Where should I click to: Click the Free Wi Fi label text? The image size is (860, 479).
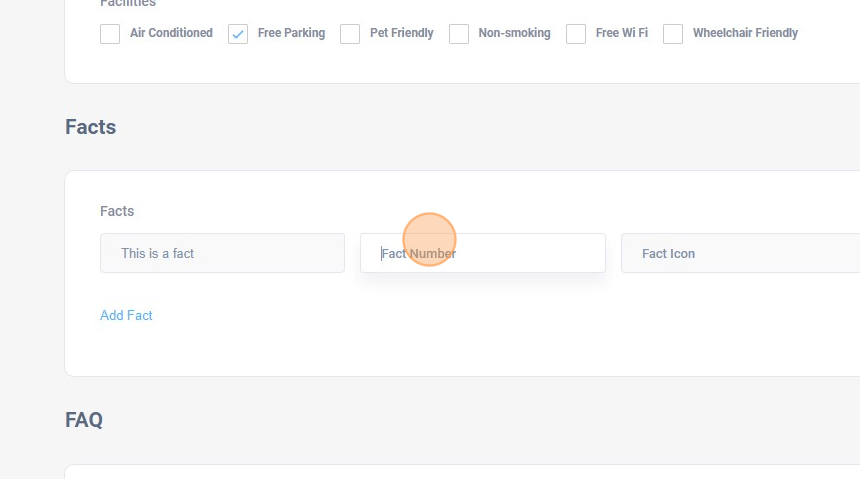point(621,33)
